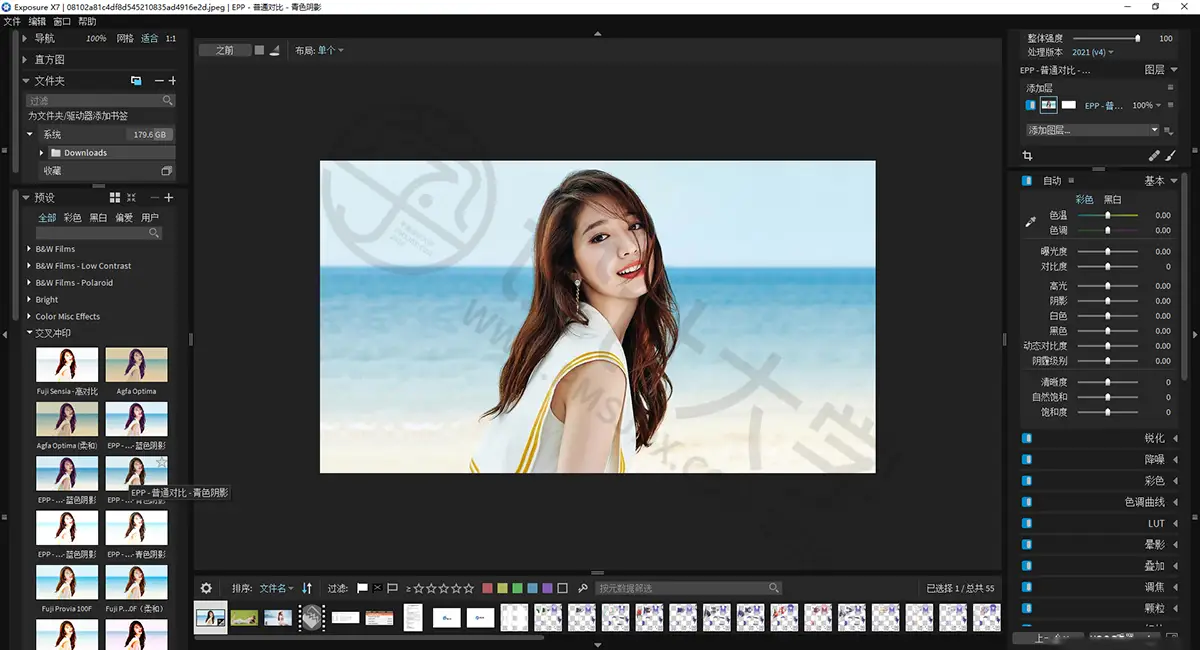Open the 添加图层 dropdown
This screenshot has width=1200, height=650.
[1093, 130]
